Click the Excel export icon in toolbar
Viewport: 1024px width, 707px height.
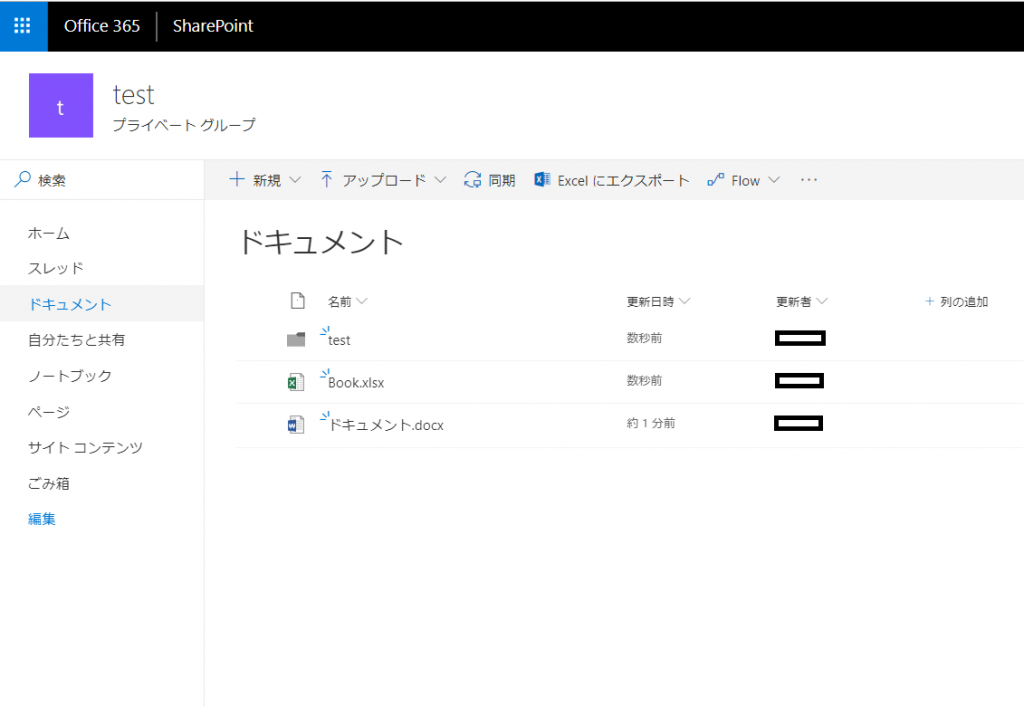pyautogui.click(x=541, y=180)
